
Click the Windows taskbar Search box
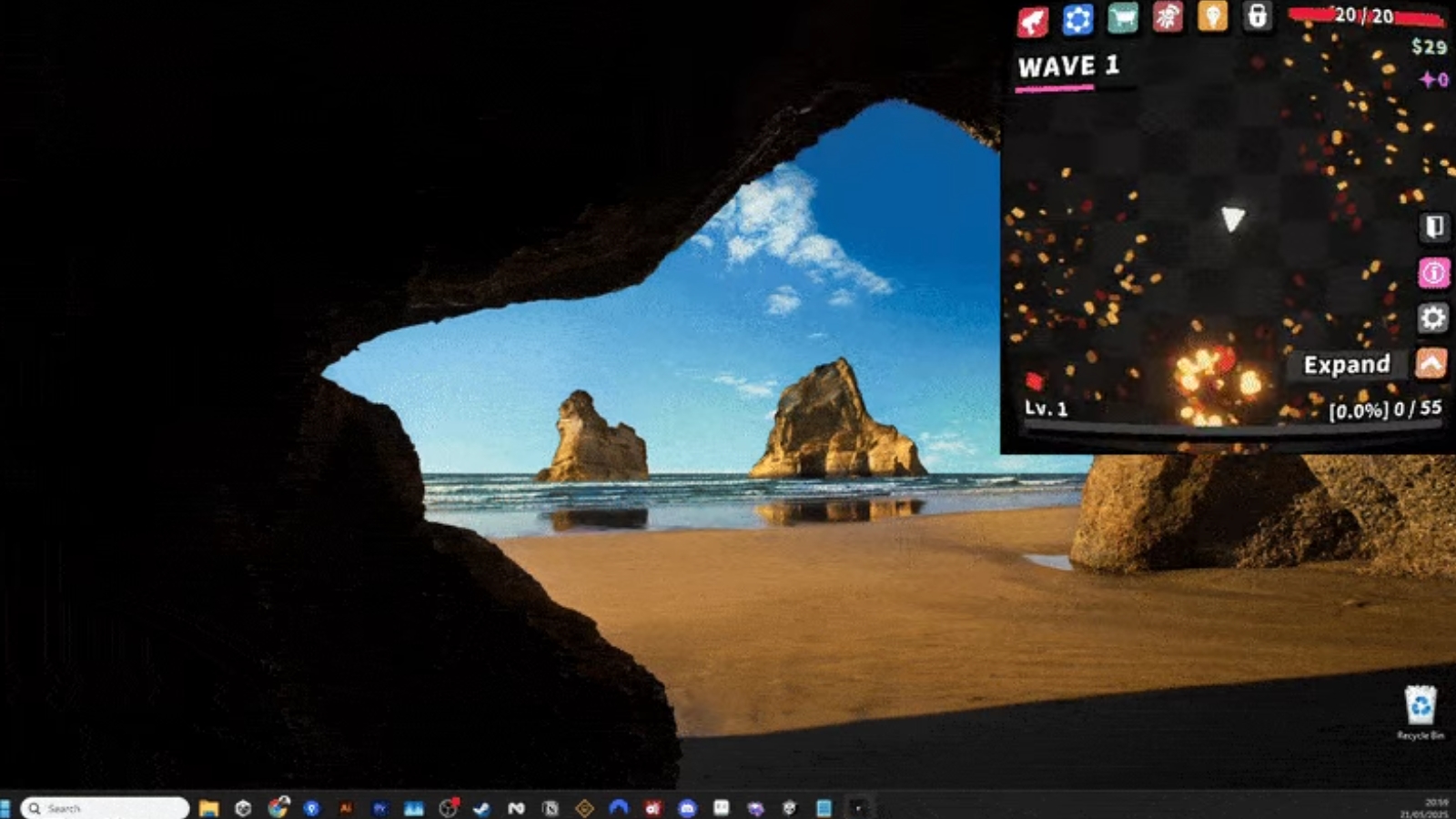105,808
